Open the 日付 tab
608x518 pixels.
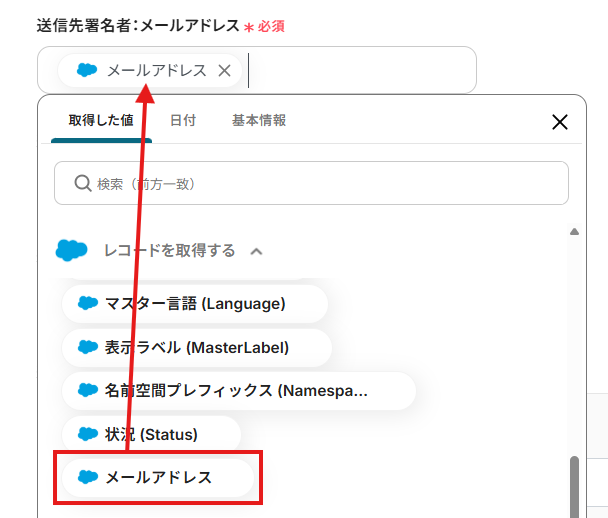[x=183, y=121]
